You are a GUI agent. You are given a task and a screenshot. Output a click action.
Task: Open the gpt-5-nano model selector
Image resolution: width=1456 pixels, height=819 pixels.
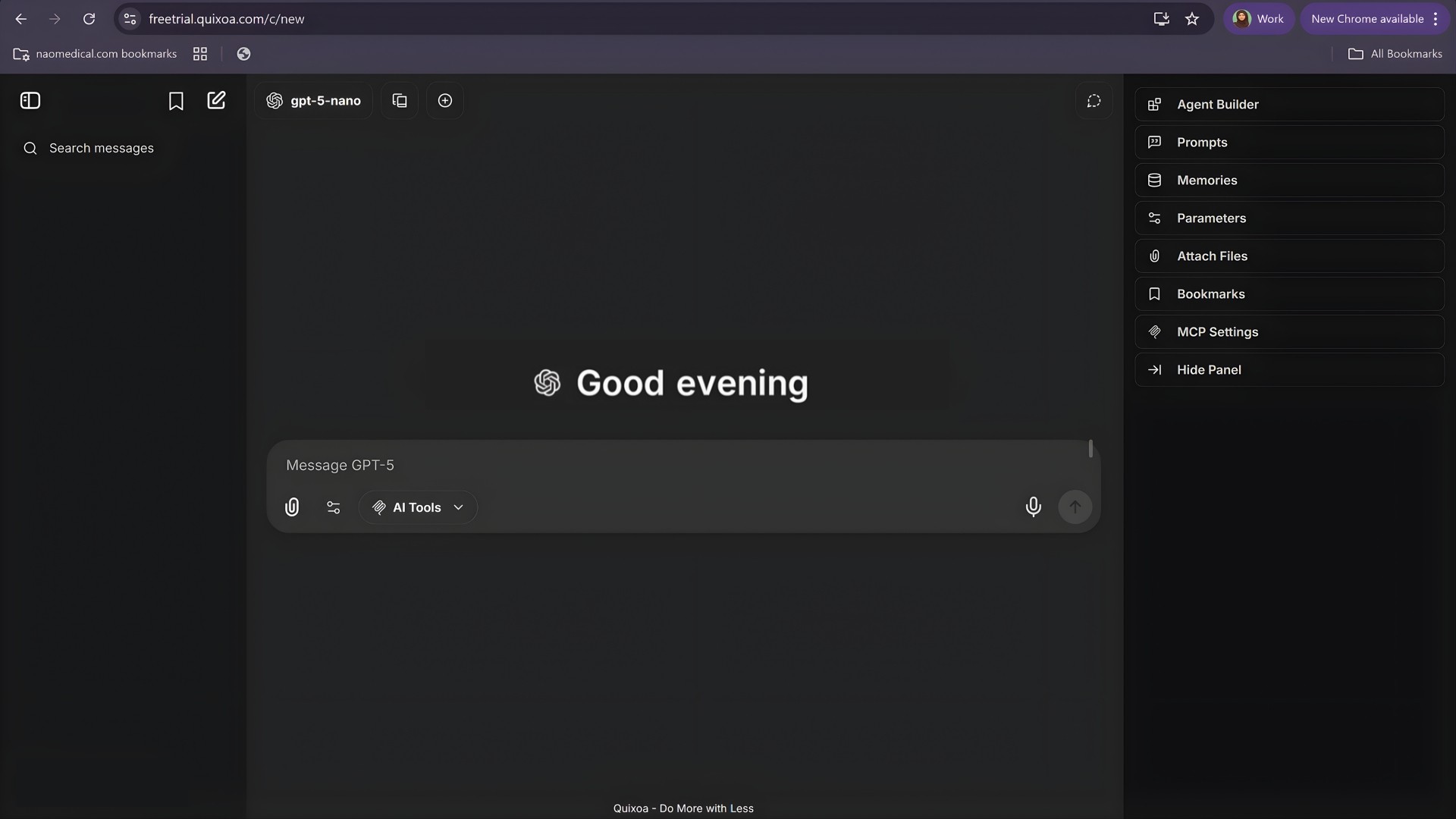pos(314,101)
